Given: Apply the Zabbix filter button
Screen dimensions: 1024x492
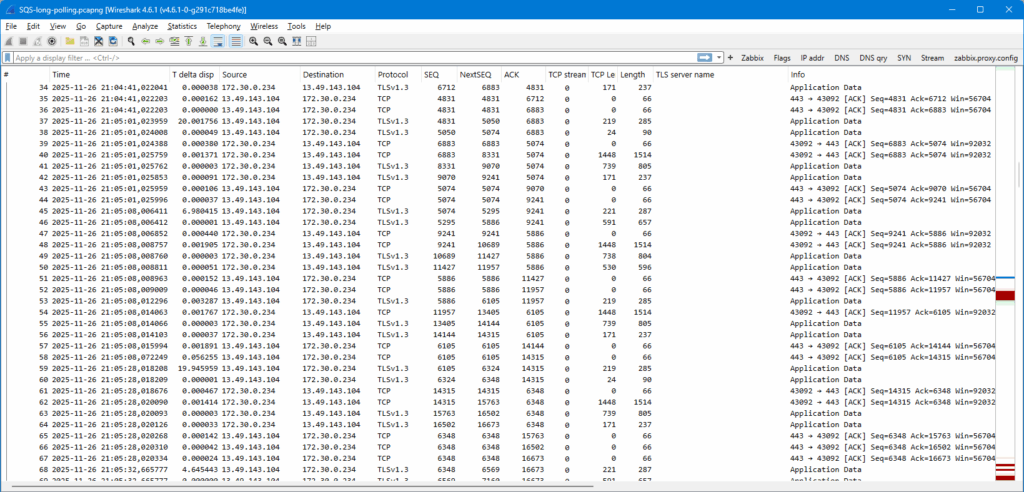Looking at the screenshot, I should click(752, 58).
